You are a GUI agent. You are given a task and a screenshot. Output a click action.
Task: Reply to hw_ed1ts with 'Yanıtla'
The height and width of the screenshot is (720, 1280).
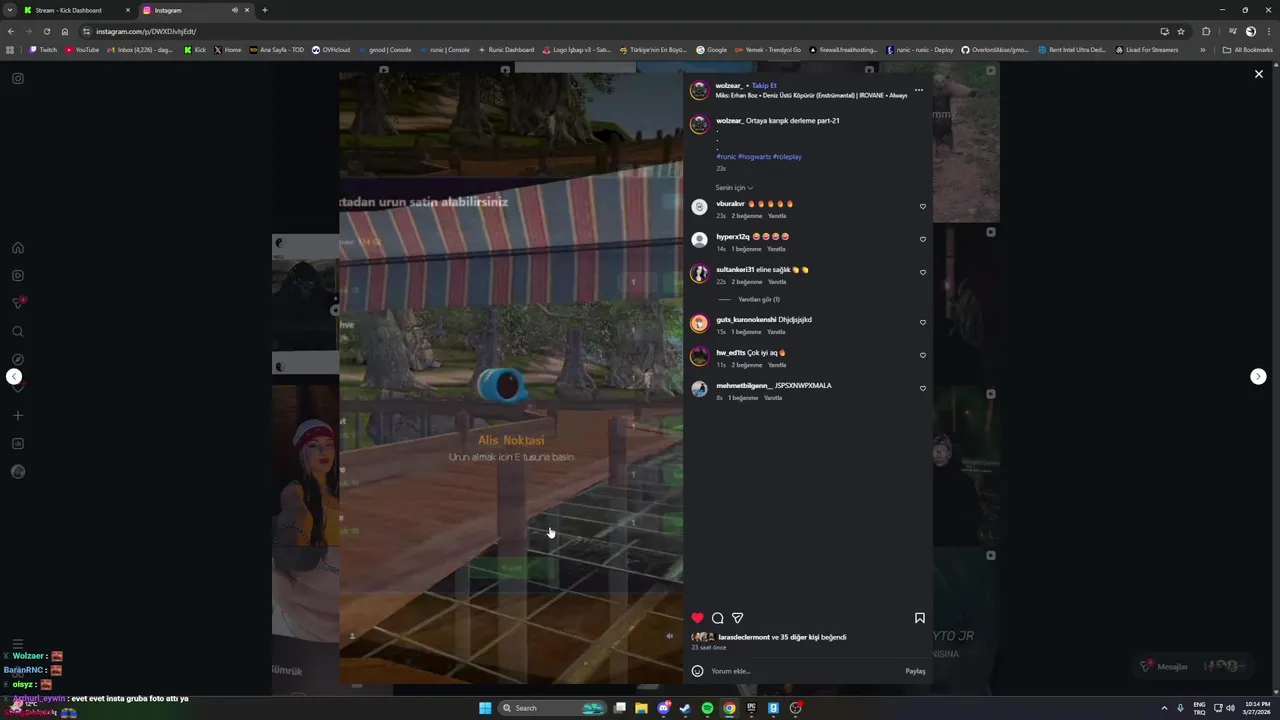coord(777,365)
